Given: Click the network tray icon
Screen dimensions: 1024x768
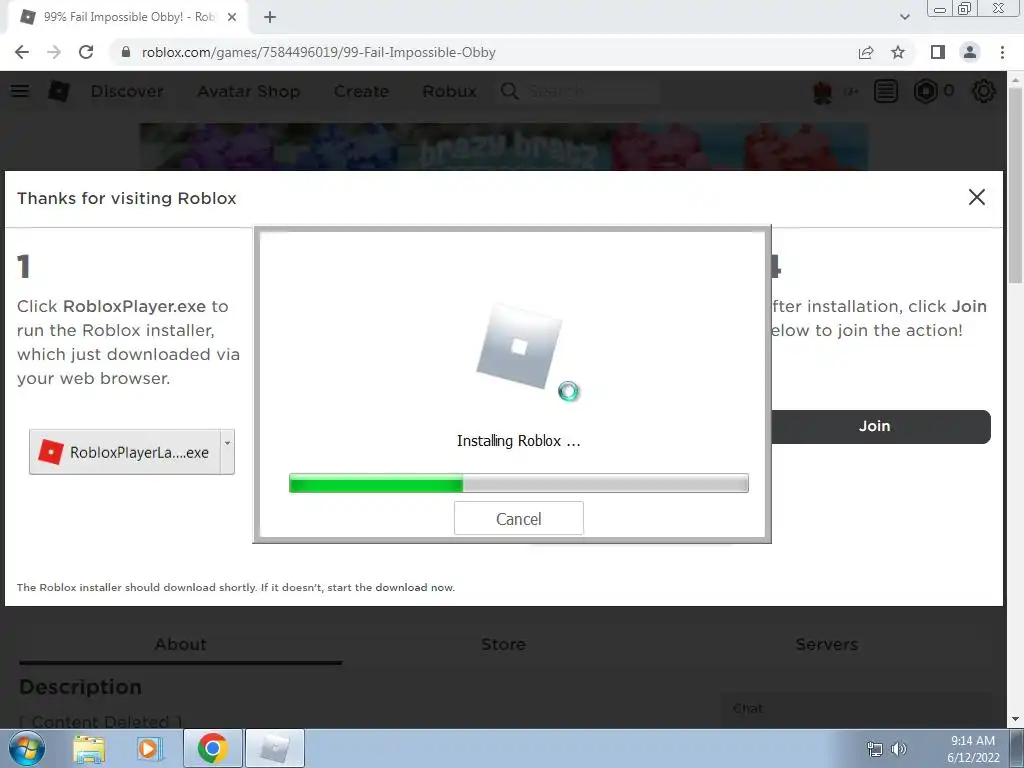Looking at the screenshot, I should [874, 749].
